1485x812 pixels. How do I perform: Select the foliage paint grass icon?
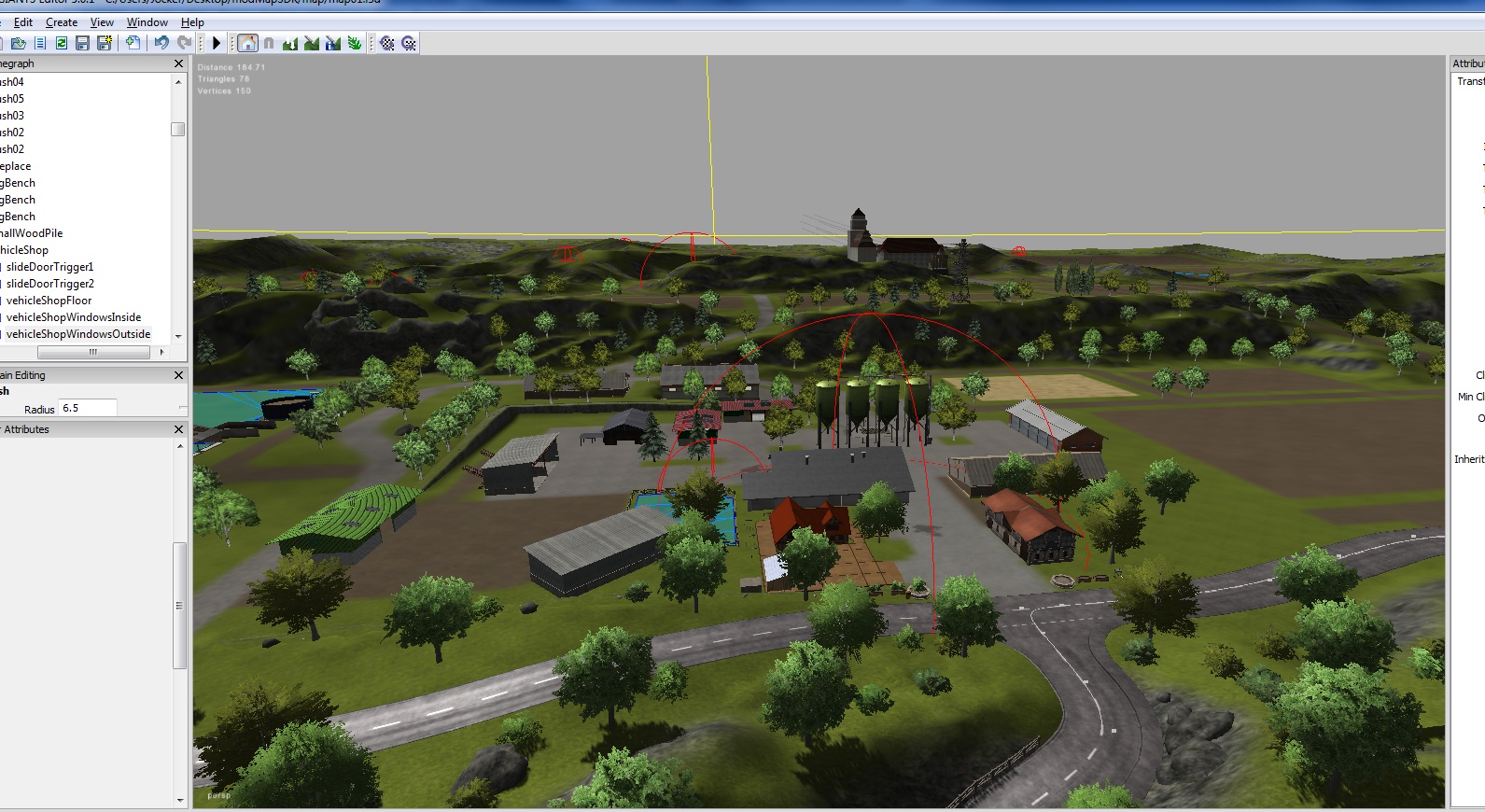pos(355,43)
